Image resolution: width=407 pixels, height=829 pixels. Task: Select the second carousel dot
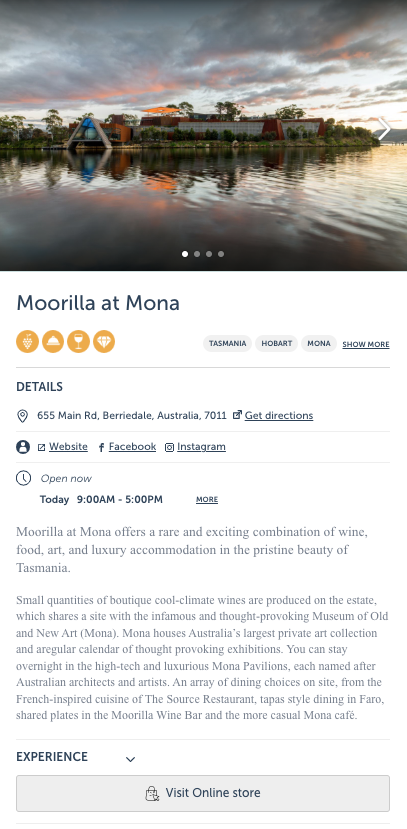click(x=197, y=254)
